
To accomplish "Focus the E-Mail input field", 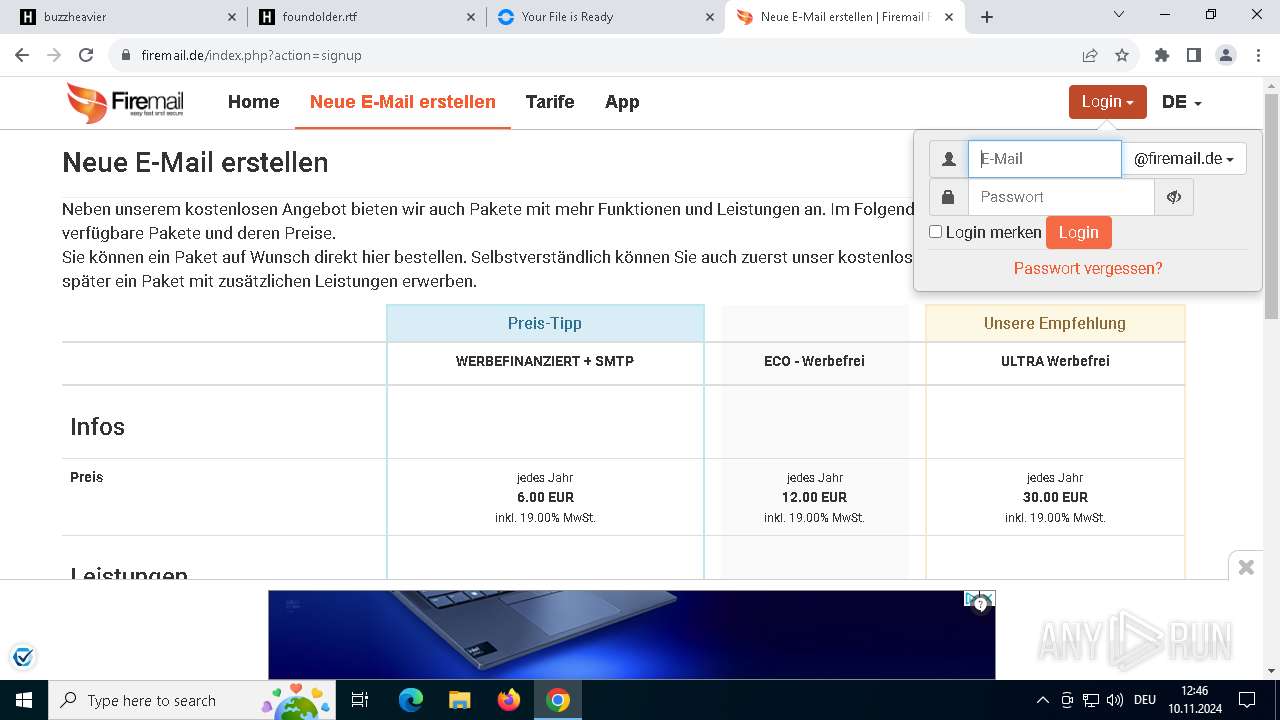I will [x=1045, y=159].
